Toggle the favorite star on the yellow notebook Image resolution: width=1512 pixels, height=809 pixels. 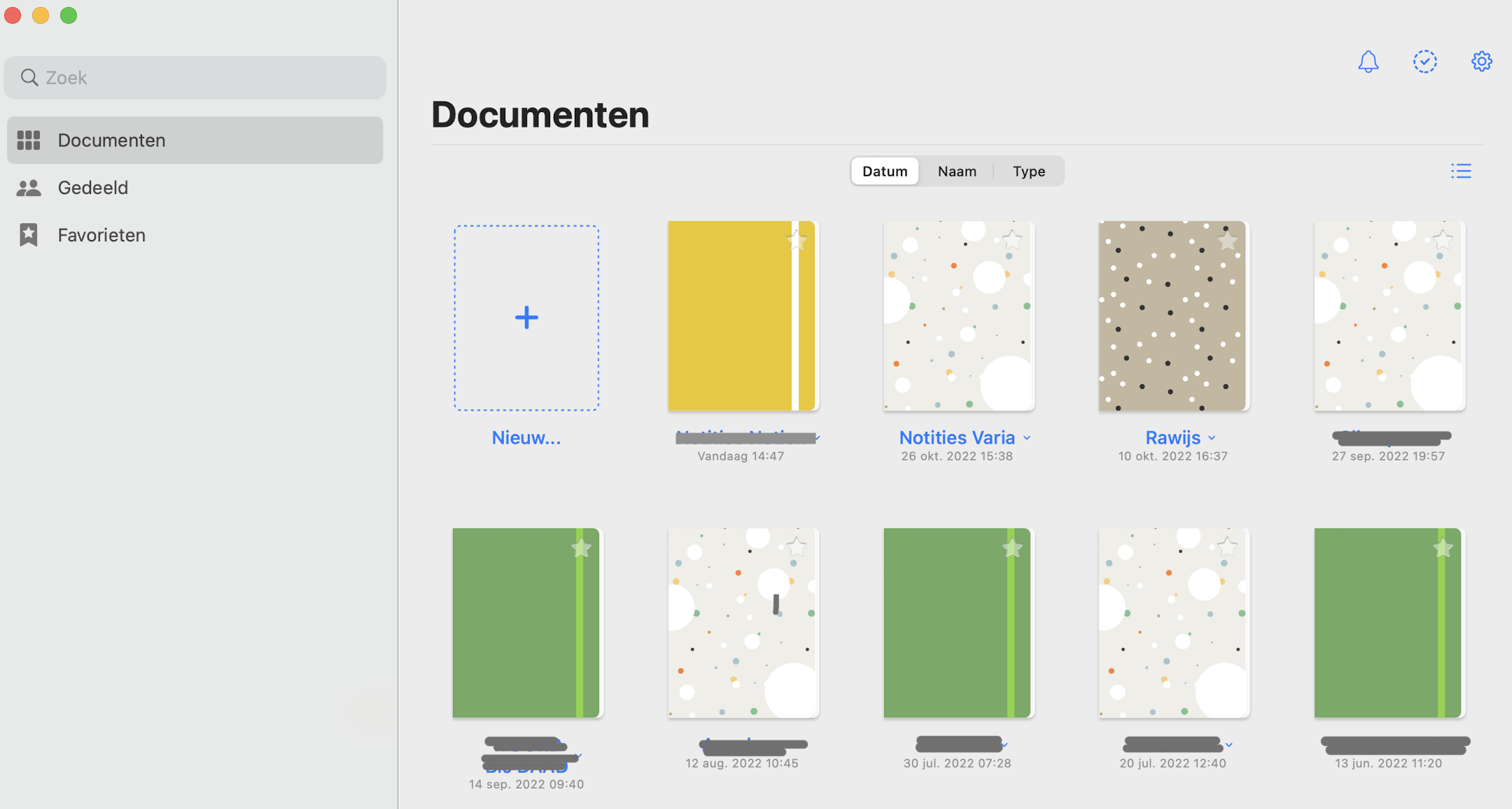point(796,240)
